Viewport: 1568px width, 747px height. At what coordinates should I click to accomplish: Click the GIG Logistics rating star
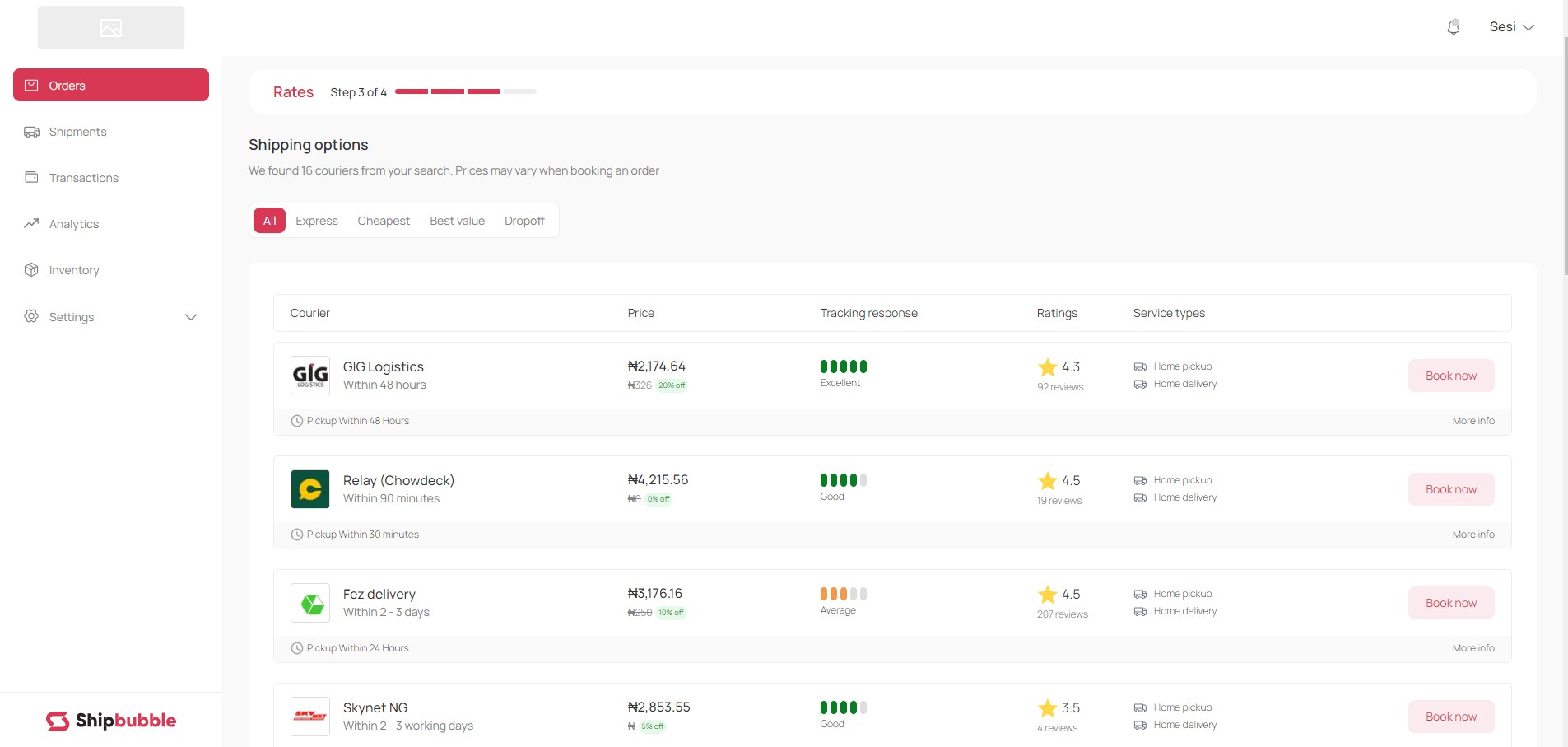tap(1047, 366)
